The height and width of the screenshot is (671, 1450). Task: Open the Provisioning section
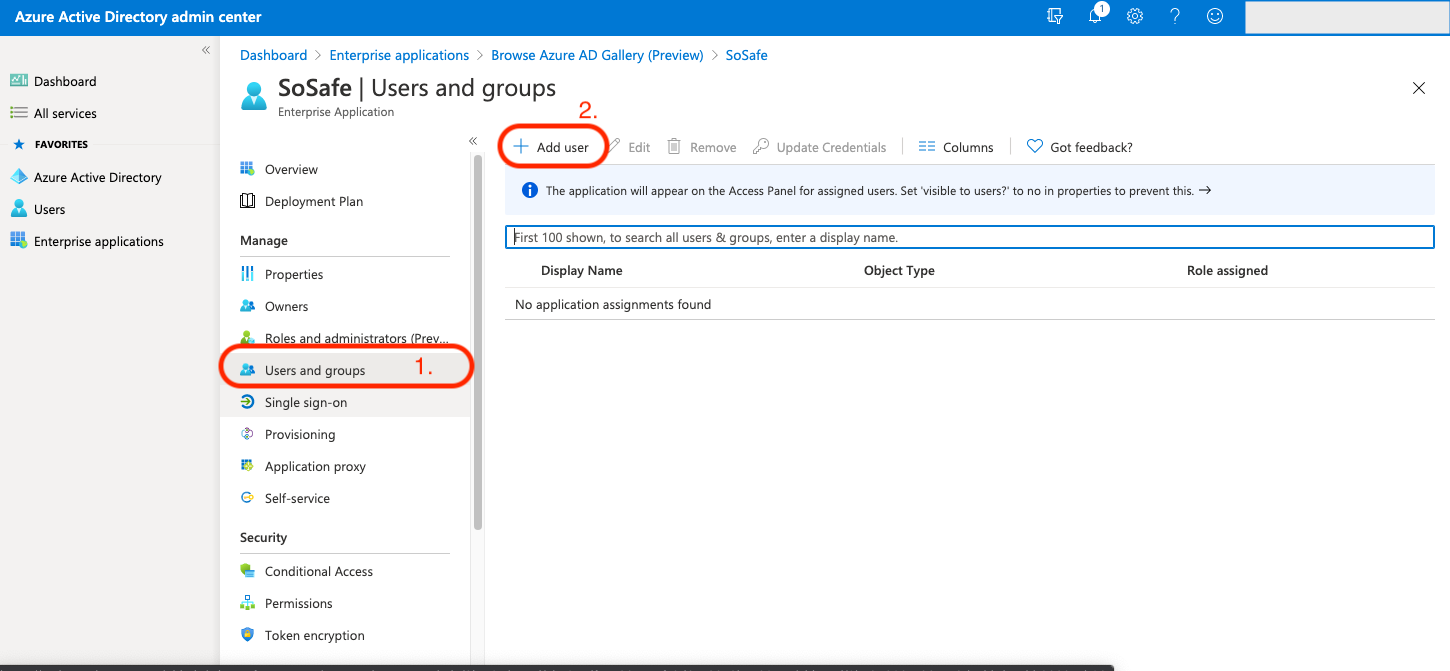pos(298,434)
